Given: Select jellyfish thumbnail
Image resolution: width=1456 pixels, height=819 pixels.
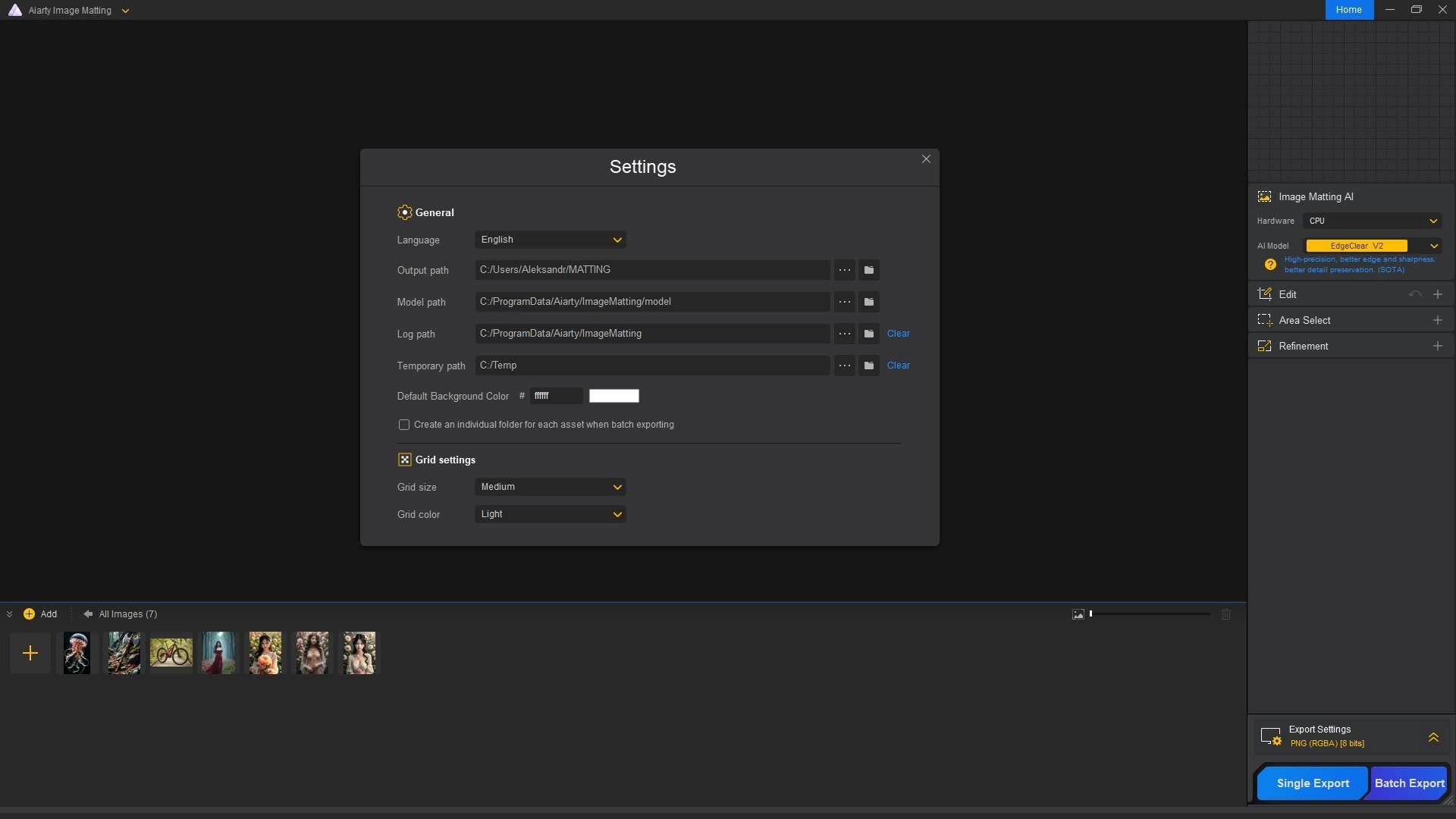Looking at the screenshot, I should (x=77, y=653).
